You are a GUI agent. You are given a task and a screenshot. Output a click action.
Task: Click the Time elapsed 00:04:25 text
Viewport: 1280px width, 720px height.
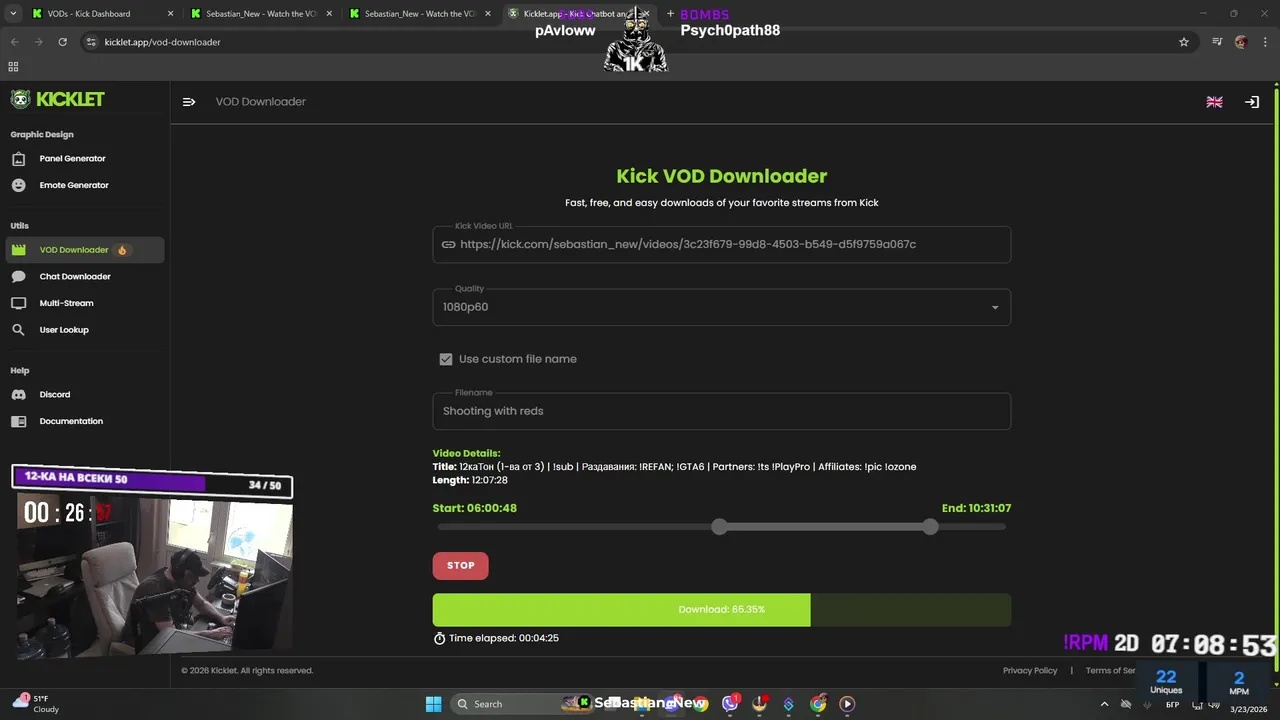coord(504,638)
